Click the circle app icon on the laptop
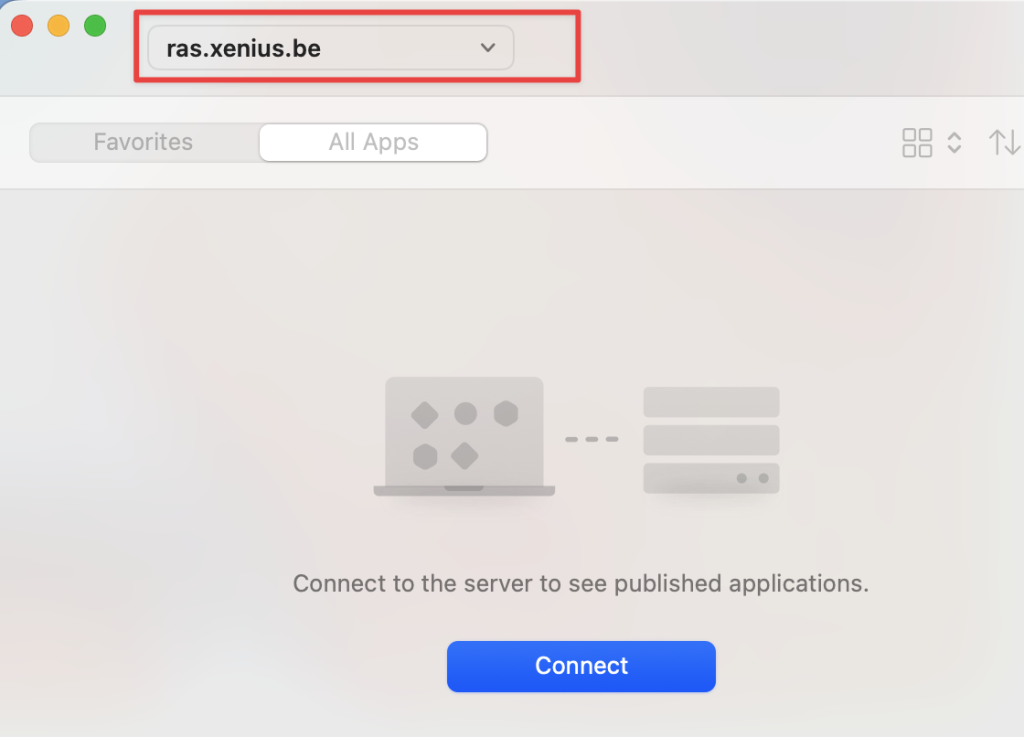The width and height of the screenshot is (1024, 737). point(465,413)
